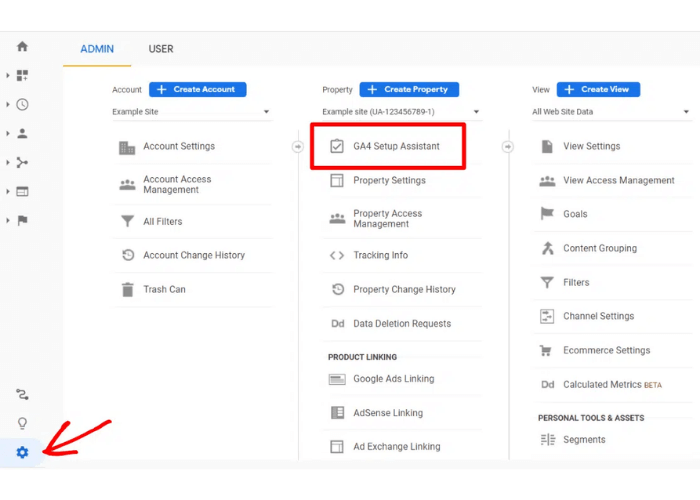The image size is (700, 500).
Task: Click the AdSense Linking icon
Action: (338, 412)
